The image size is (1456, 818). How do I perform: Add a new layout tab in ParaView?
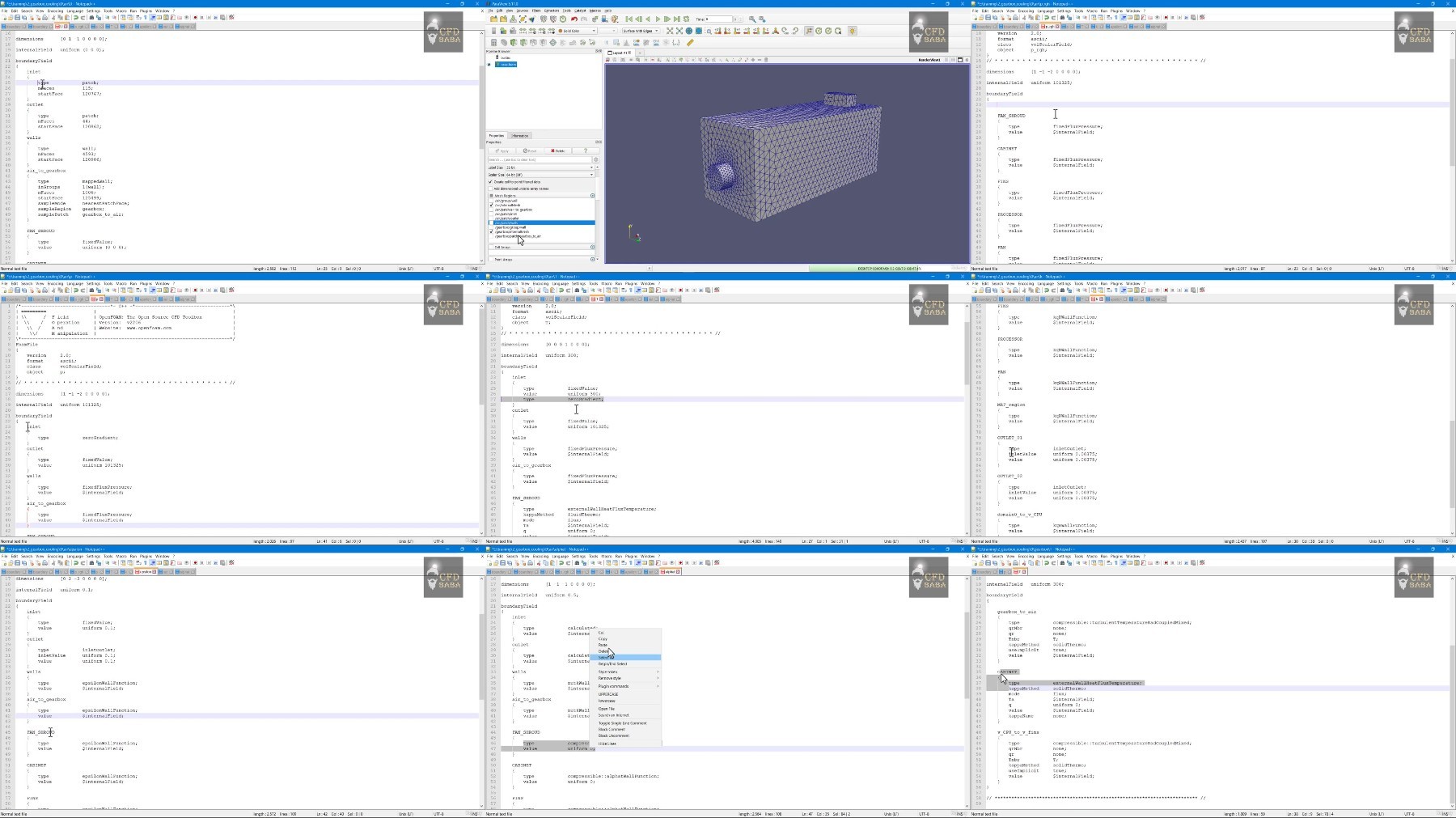[x=640, y=53]
